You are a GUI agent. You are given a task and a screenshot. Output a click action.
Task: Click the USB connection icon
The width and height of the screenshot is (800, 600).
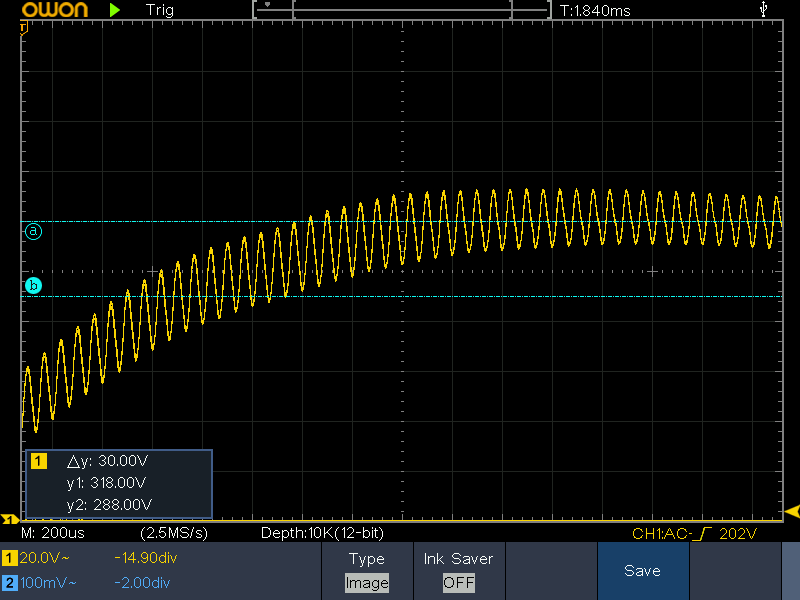click(x=765, y=9)
